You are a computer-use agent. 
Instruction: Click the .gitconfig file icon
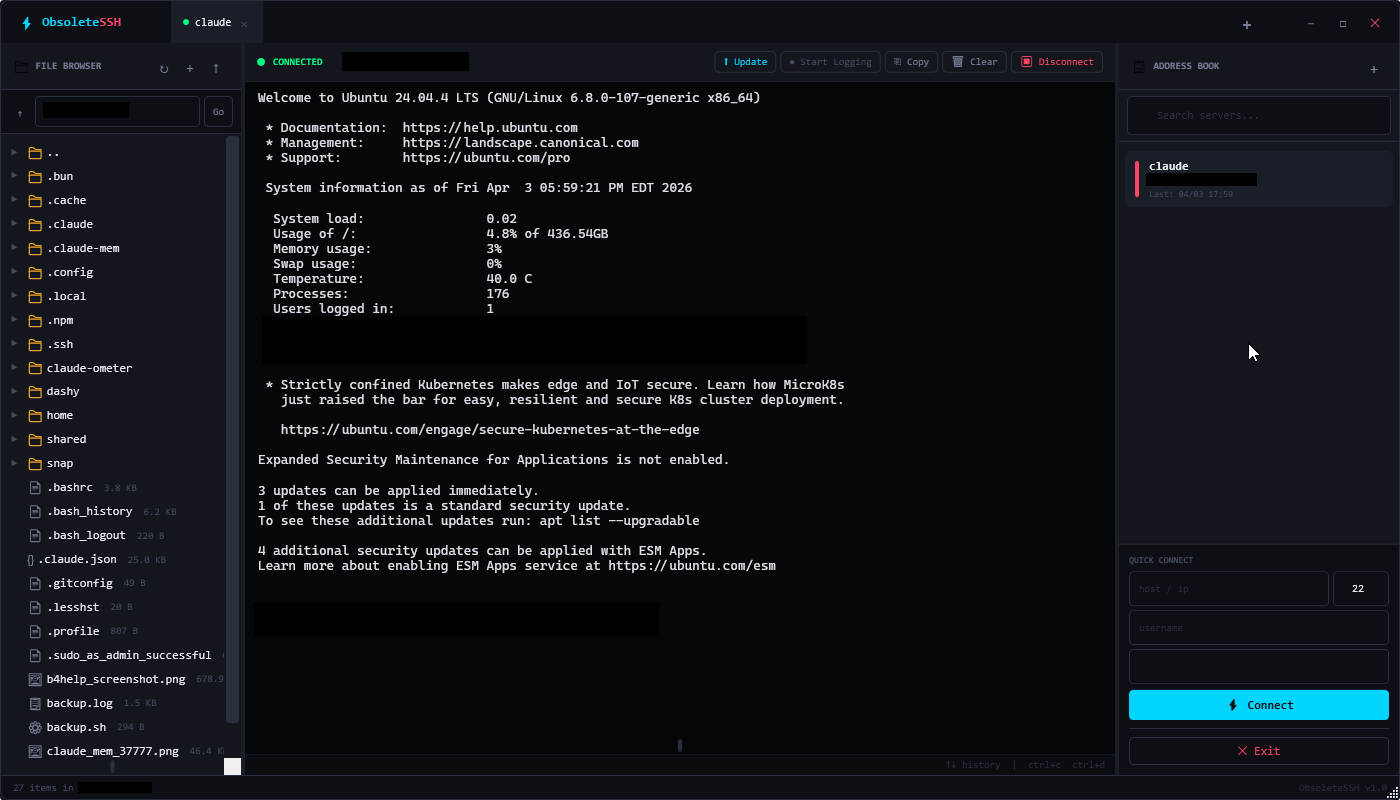pyautogui.click(x=36, y=584)
